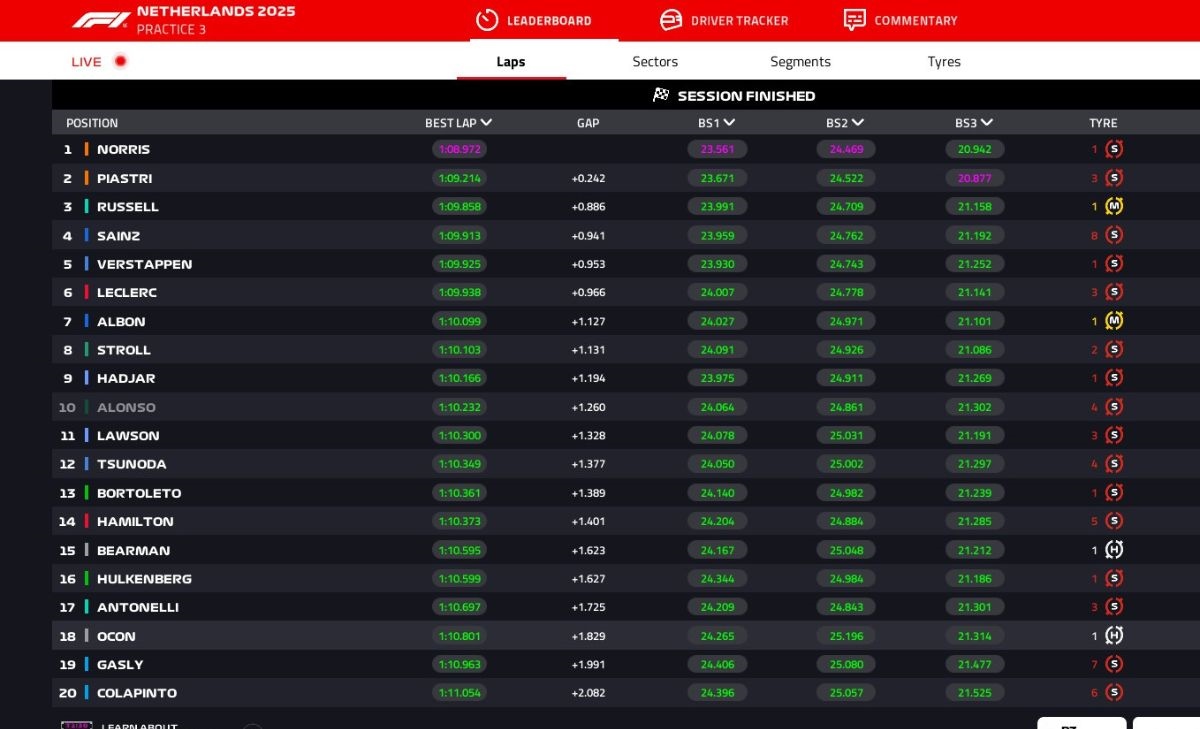Click Norris's purple best lap time

pyautogui.click(x=459, y=149)
